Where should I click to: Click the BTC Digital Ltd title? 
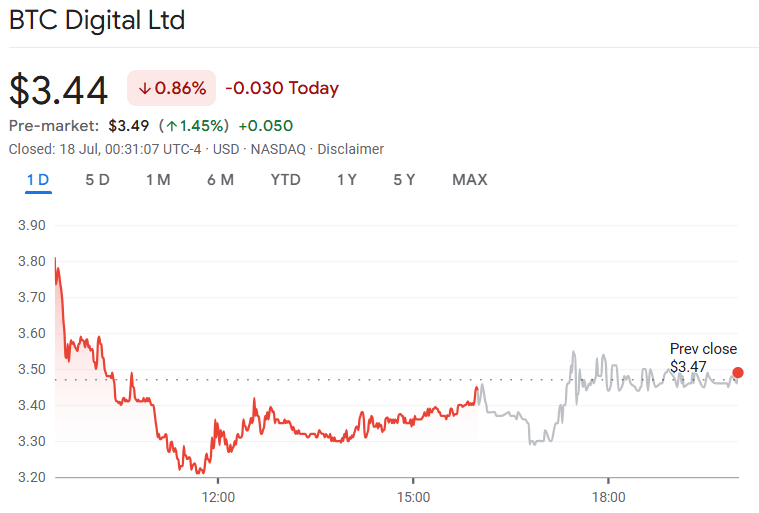tap(97, 20)
